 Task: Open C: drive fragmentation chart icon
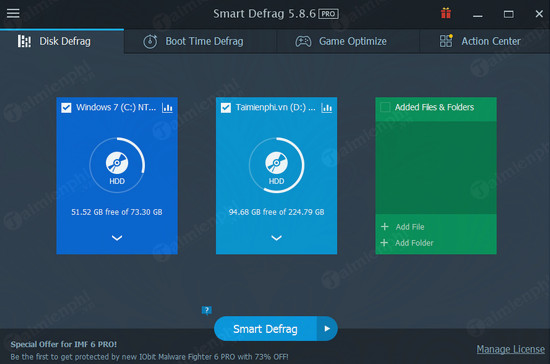(167, 108)
